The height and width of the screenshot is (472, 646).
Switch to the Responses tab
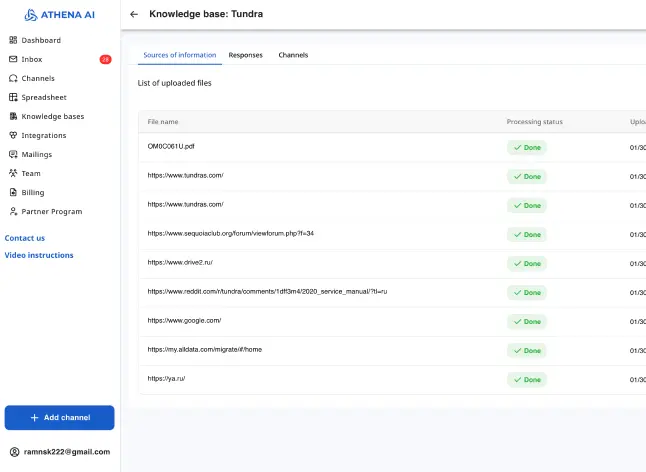(x=245, y=55)
